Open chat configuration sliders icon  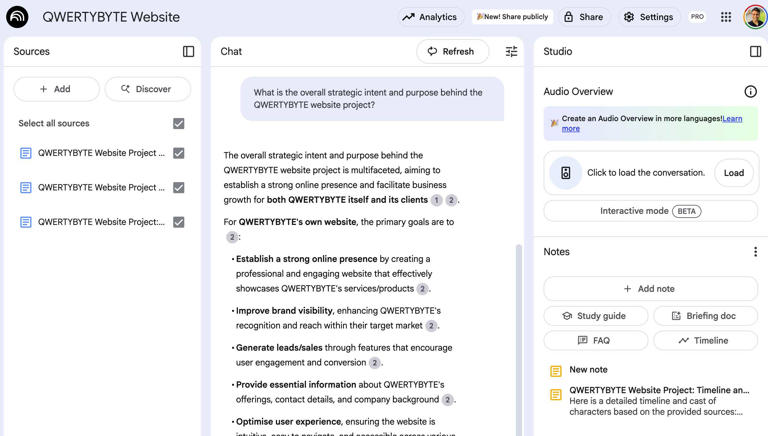click(x=511, y=51)
